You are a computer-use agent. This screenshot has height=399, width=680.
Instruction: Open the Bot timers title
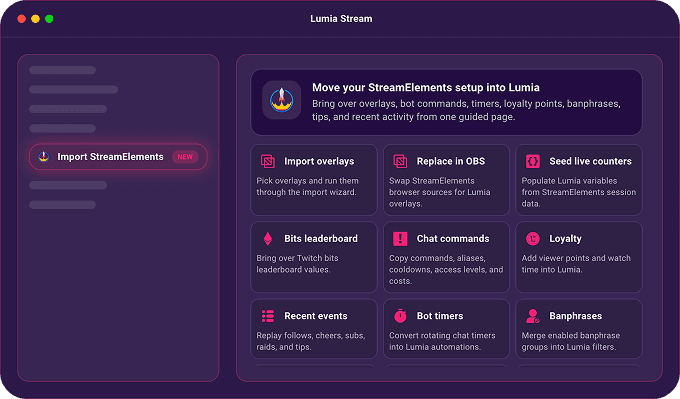(440, 316)
